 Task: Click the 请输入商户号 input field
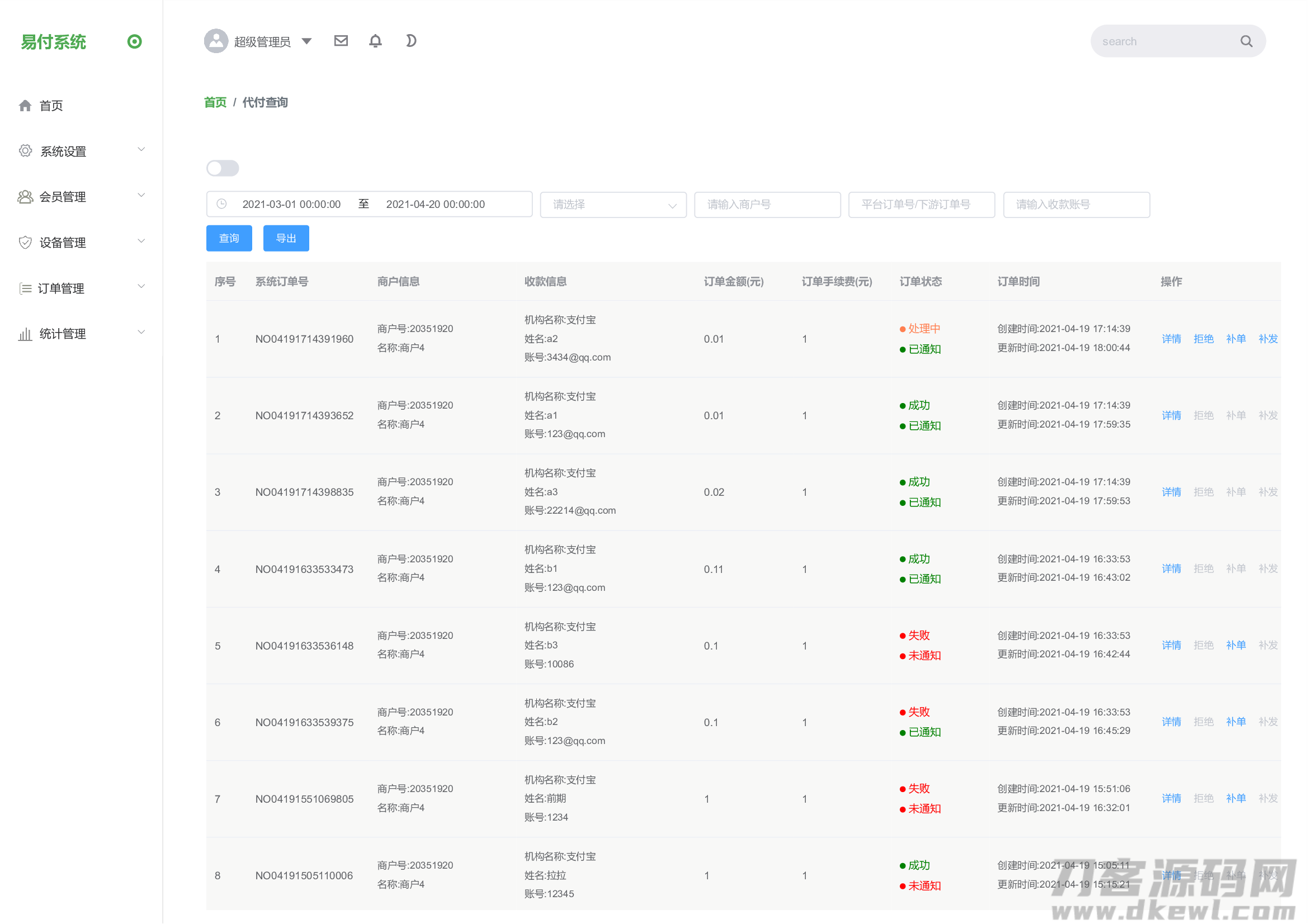(x=767, y=205)
